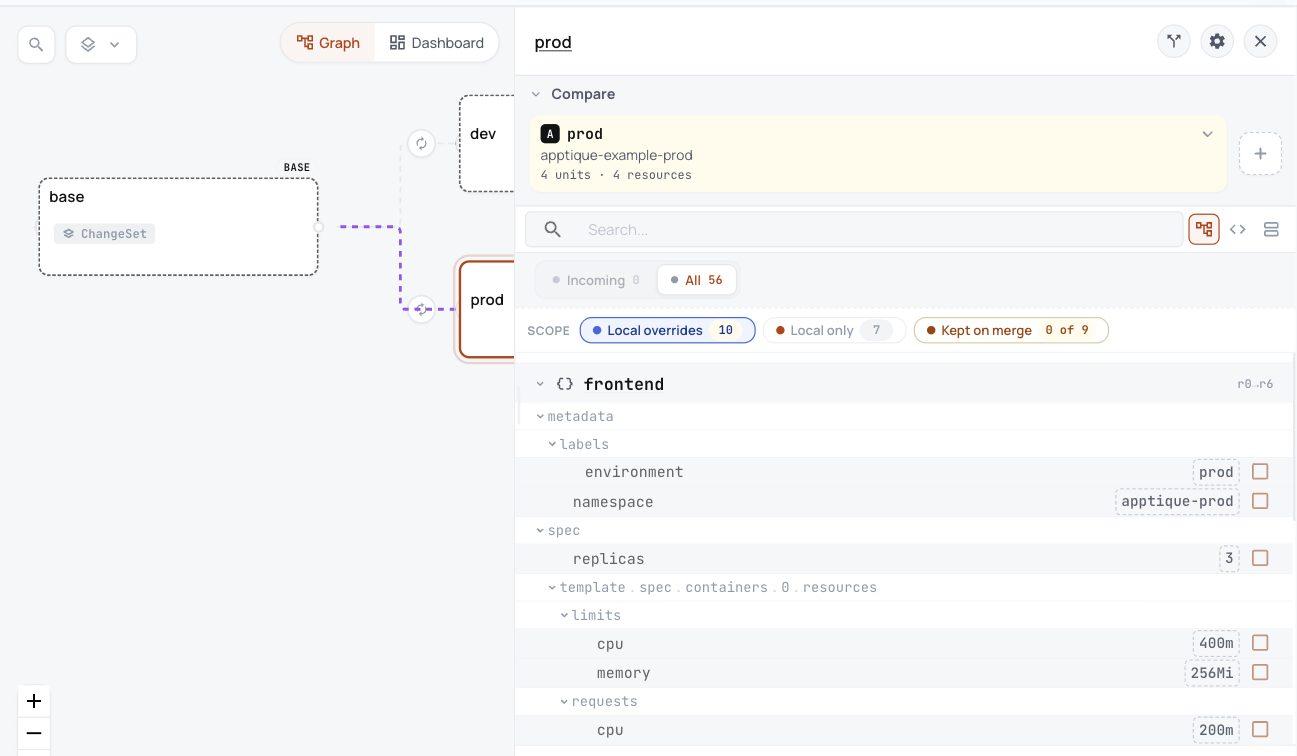Add another space to compare
Image resolution: width=1297 pixels, height=756 pixels.
coord(1260,154)
